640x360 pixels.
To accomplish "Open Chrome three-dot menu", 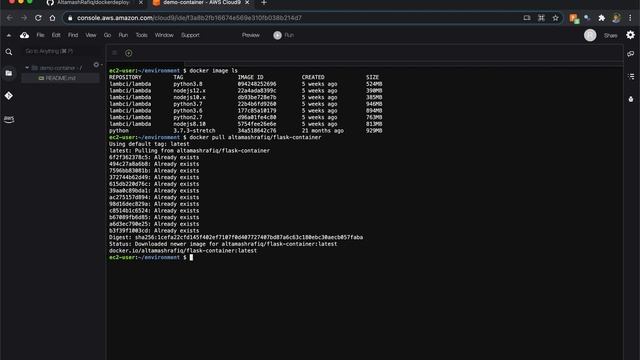I will point(630,18).
